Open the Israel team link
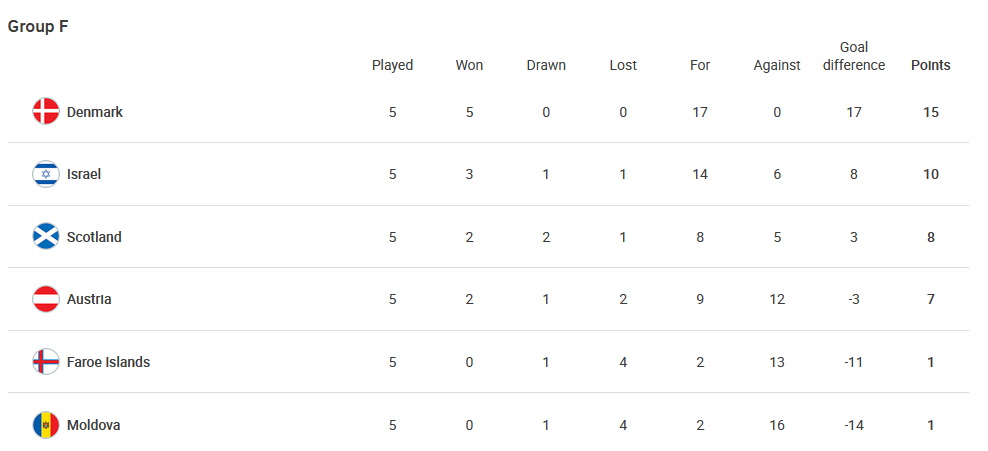Image resolution: width=988 pixels, height=451 pixels. pos(84,174)
